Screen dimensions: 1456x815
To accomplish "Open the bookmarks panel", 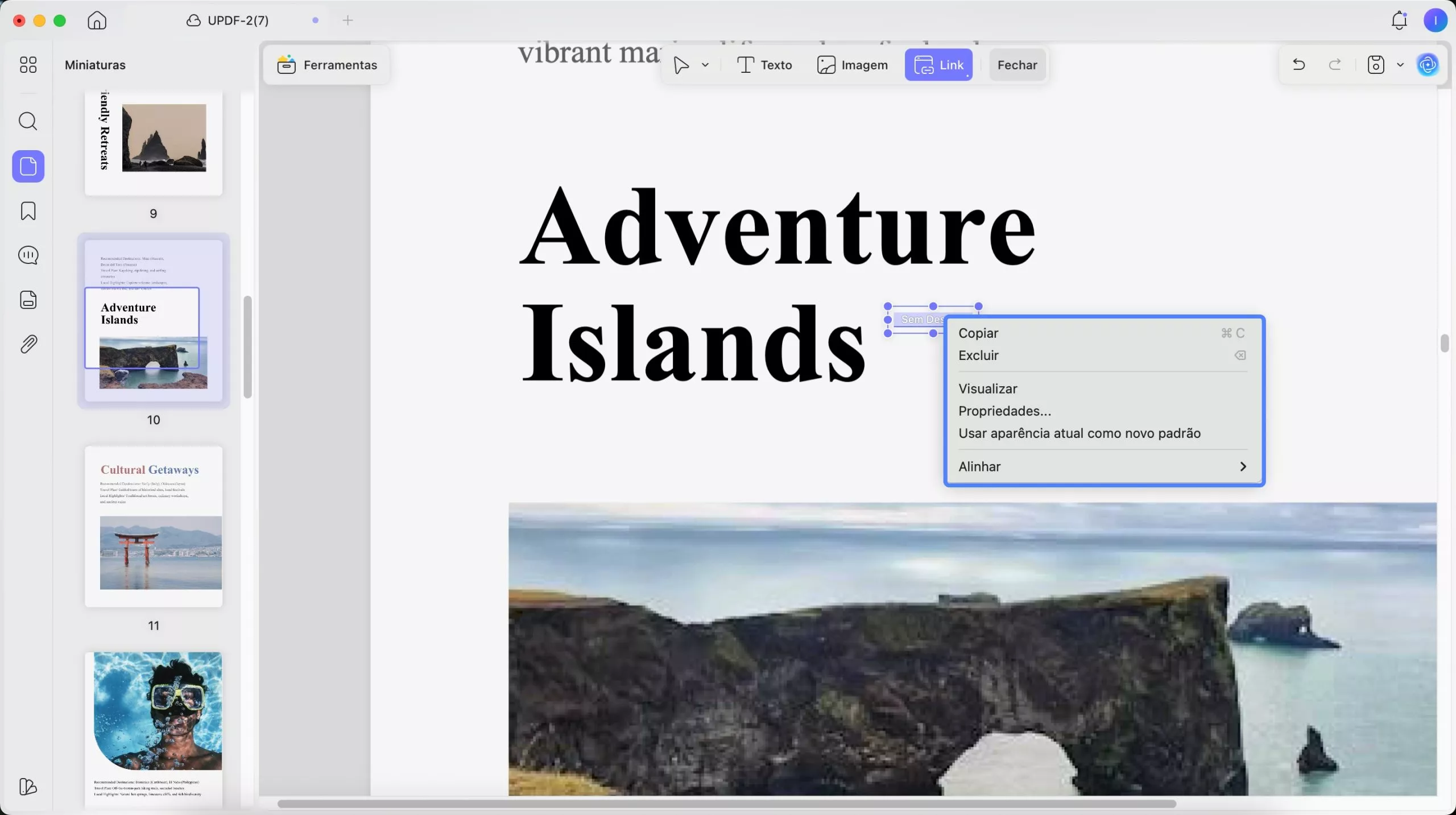I will coord(28,211).
